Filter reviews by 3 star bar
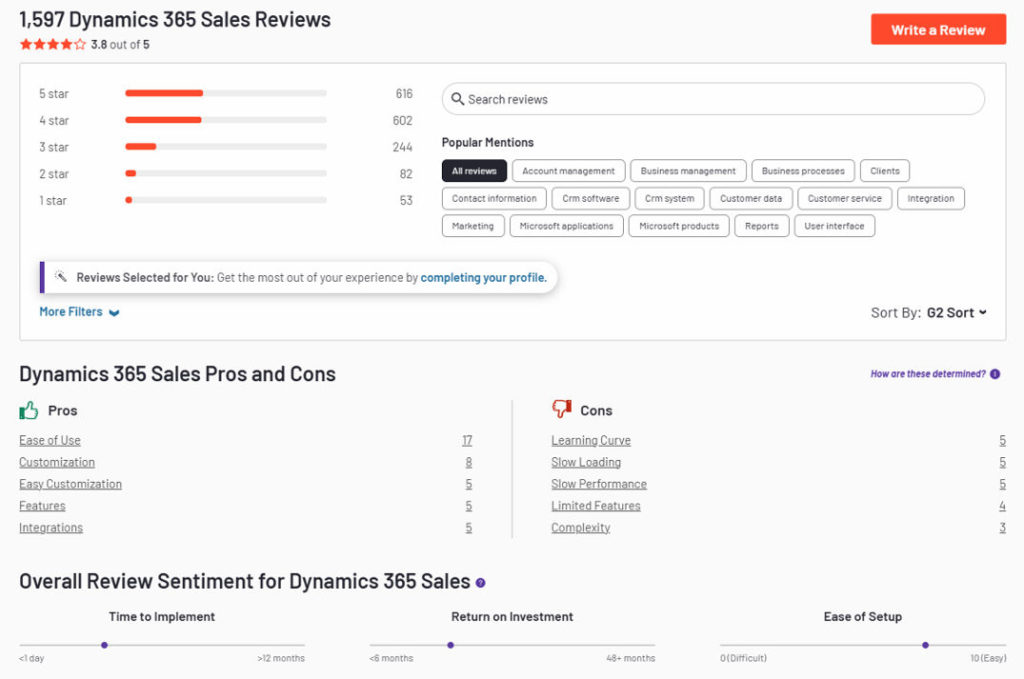Viewport: 1024px width, 679px height. [226, 147]
